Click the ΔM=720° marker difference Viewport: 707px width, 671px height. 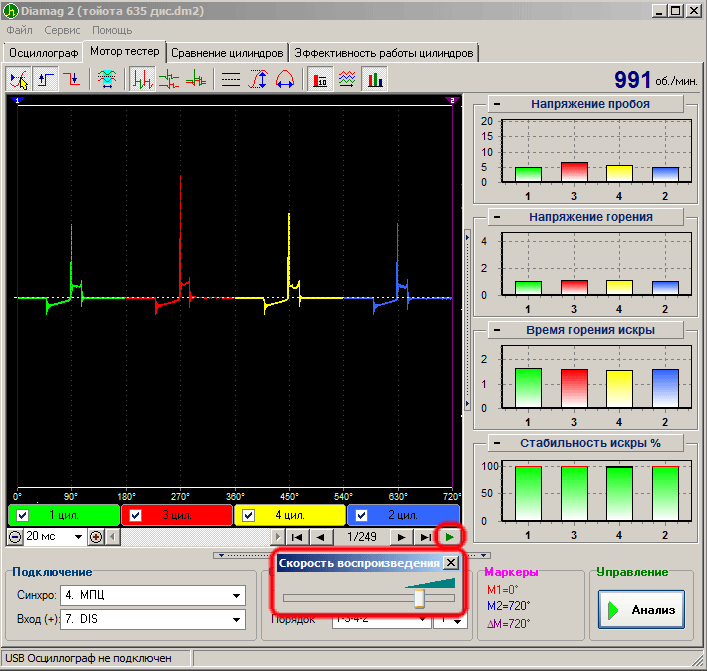coord(508,624)
